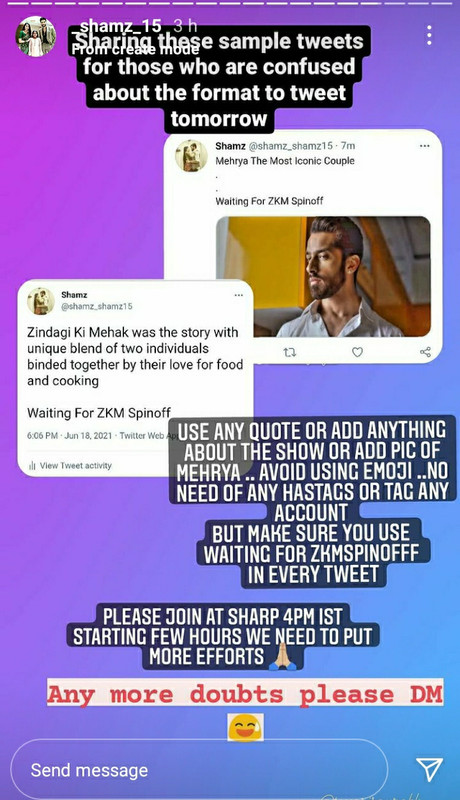Open the man's photo in the tweet
This screenshot has width=460, height=800.
point(323,277)
